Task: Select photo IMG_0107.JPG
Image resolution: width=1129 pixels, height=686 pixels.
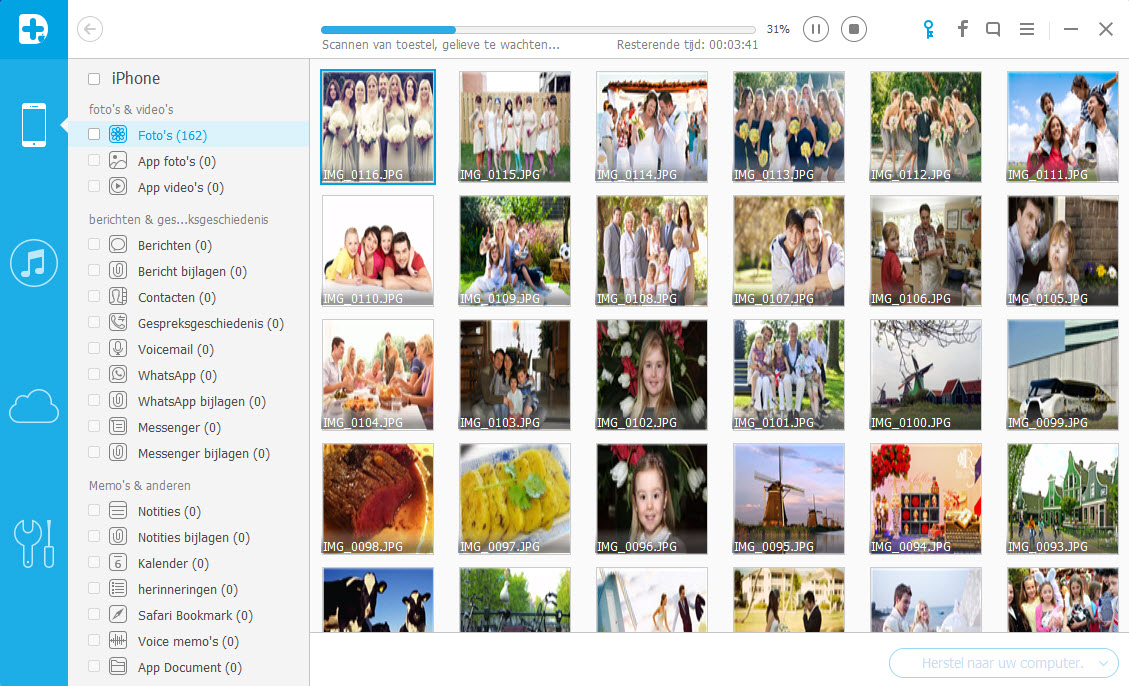Action: point(788,251)
